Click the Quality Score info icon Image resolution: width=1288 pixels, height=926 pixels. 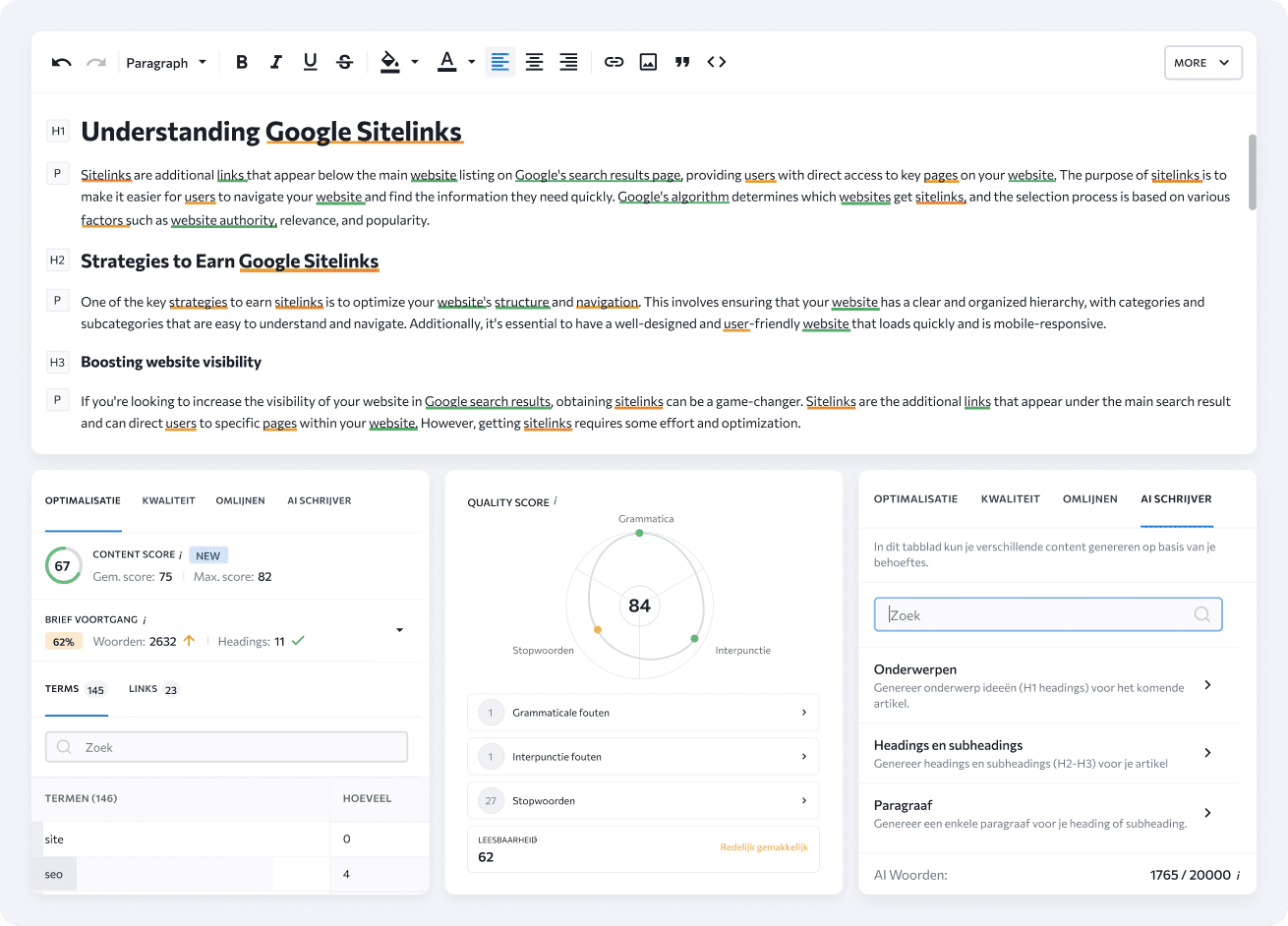click(556, 501)
